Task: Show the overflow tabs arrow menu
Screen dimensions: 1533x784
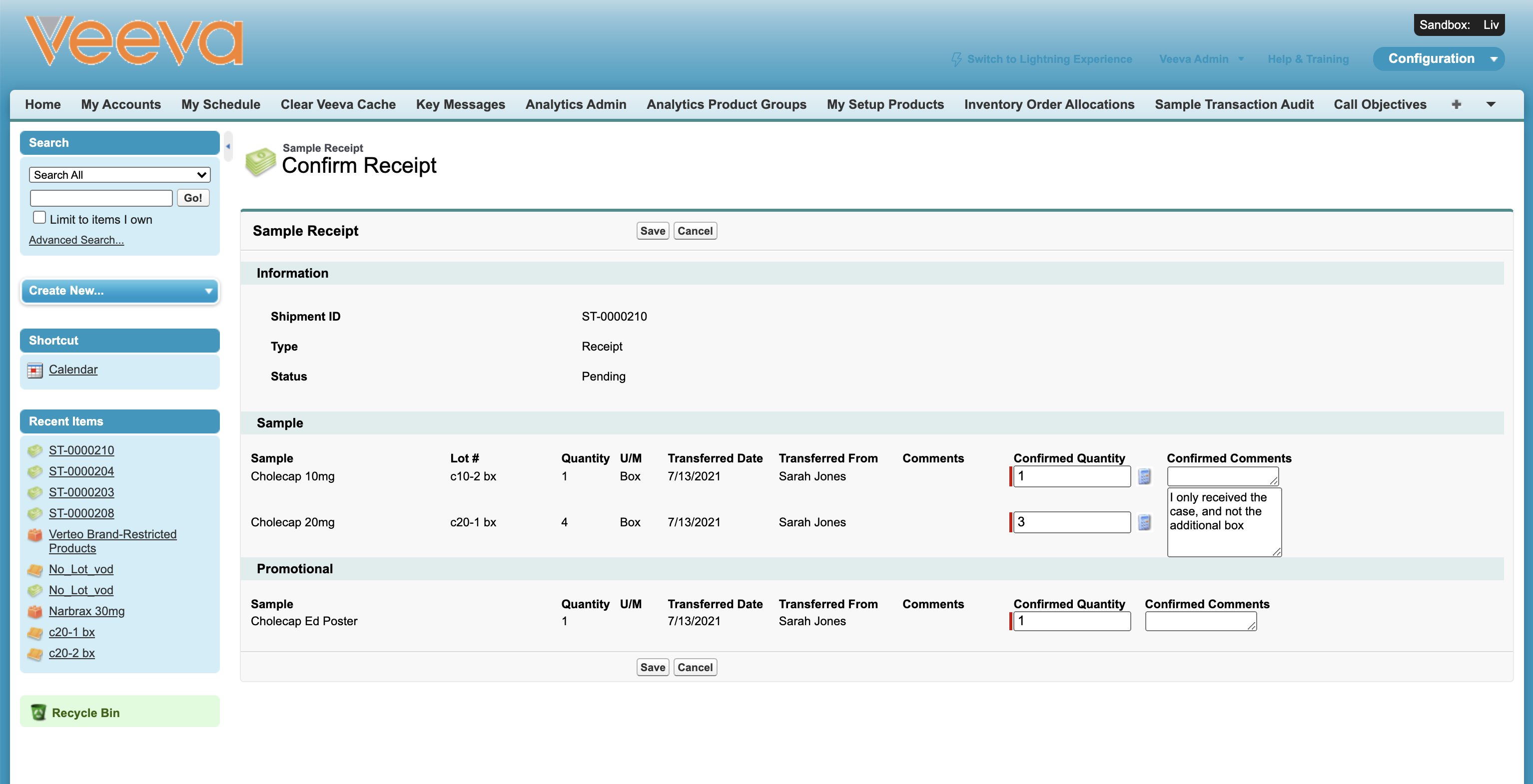Action: click(x=1491, y=105)
